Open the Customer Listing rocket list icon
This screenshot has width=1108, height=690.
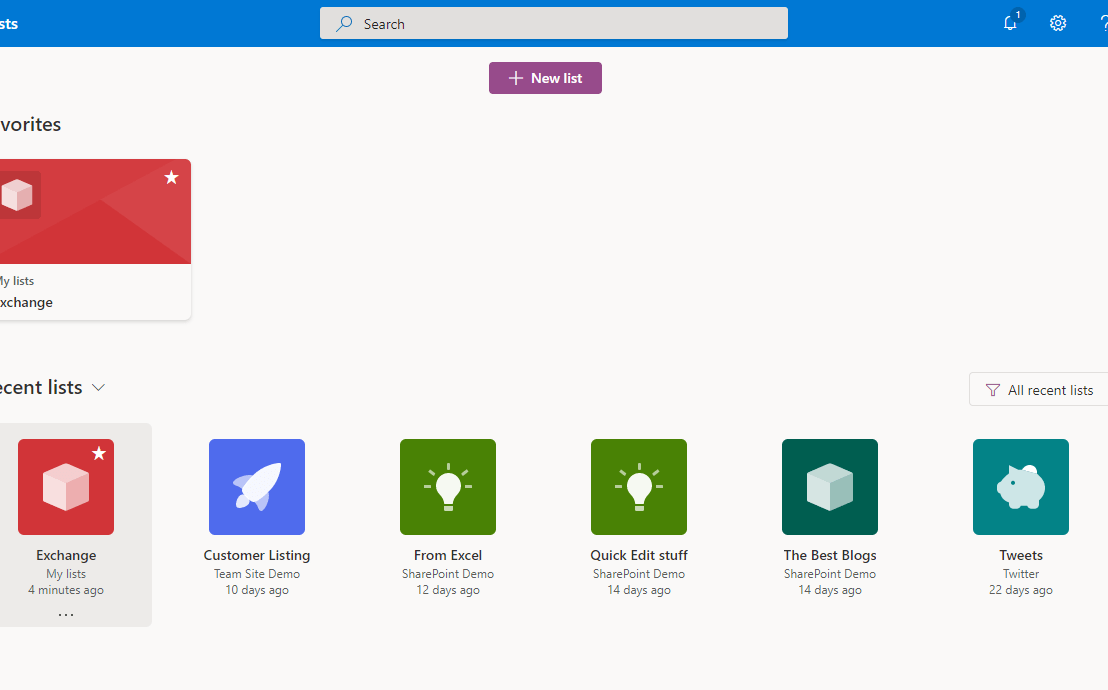(257, 487)
